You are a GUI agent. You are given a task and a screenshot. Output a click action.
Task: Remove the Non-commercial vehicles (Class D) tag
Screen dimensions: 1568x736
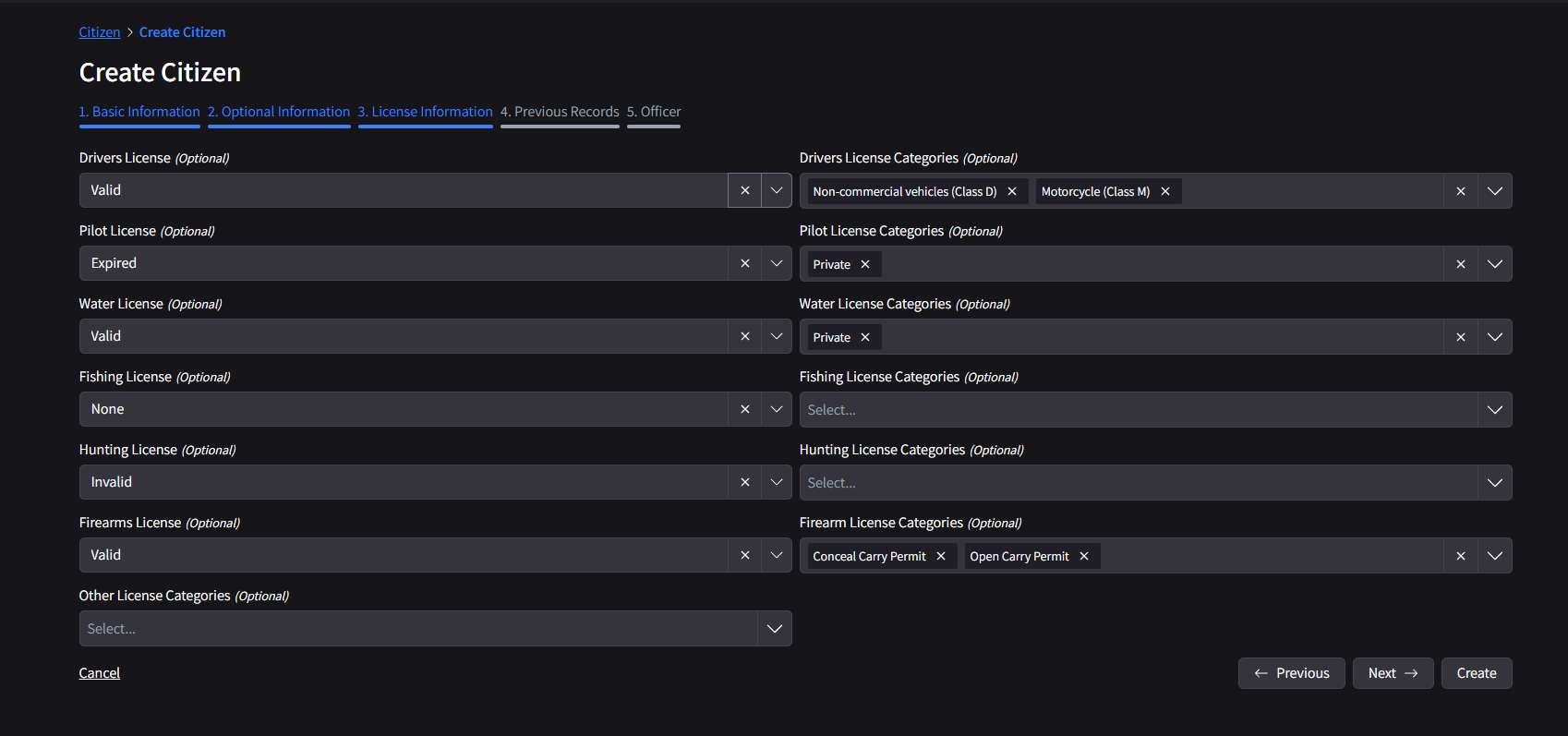coord(1012,191)
